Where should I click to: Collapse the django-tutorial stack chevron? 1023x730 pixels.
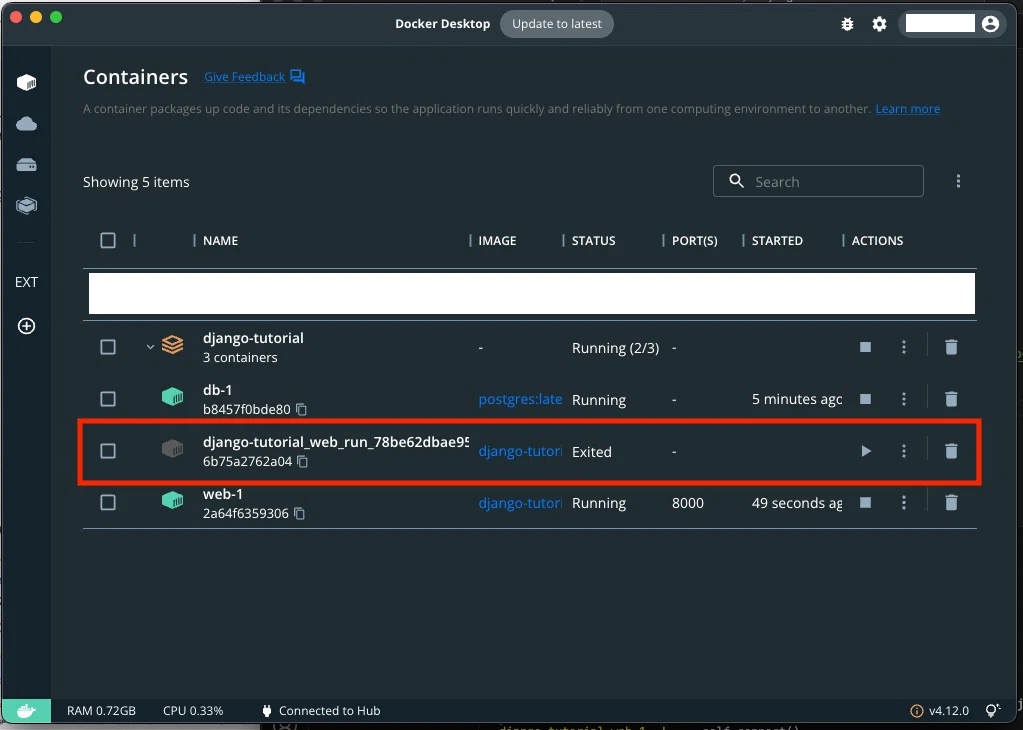(150, 347)
